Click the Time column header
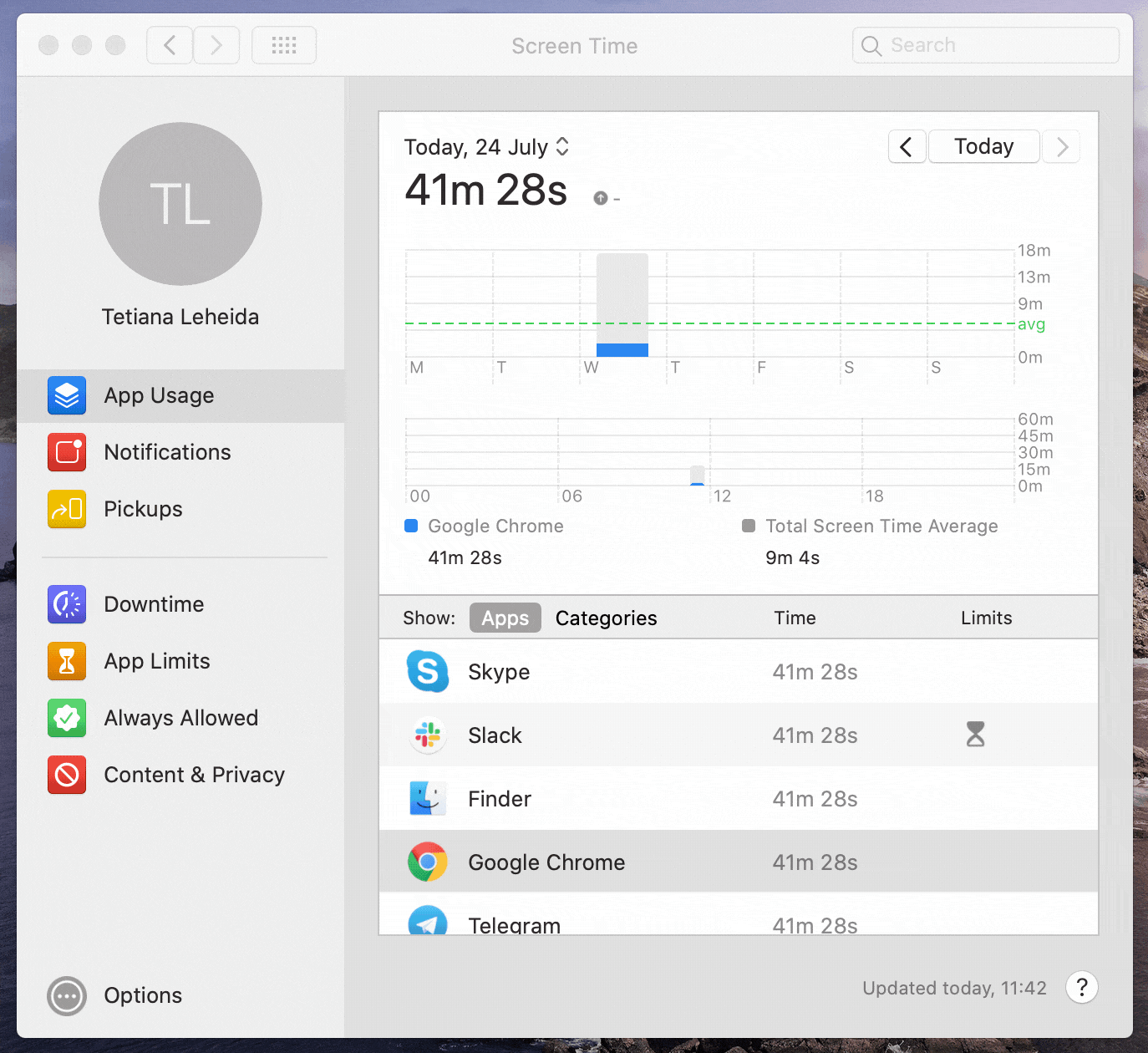The width and height of the screenshot is (1148, 1053). coord(795,618)
